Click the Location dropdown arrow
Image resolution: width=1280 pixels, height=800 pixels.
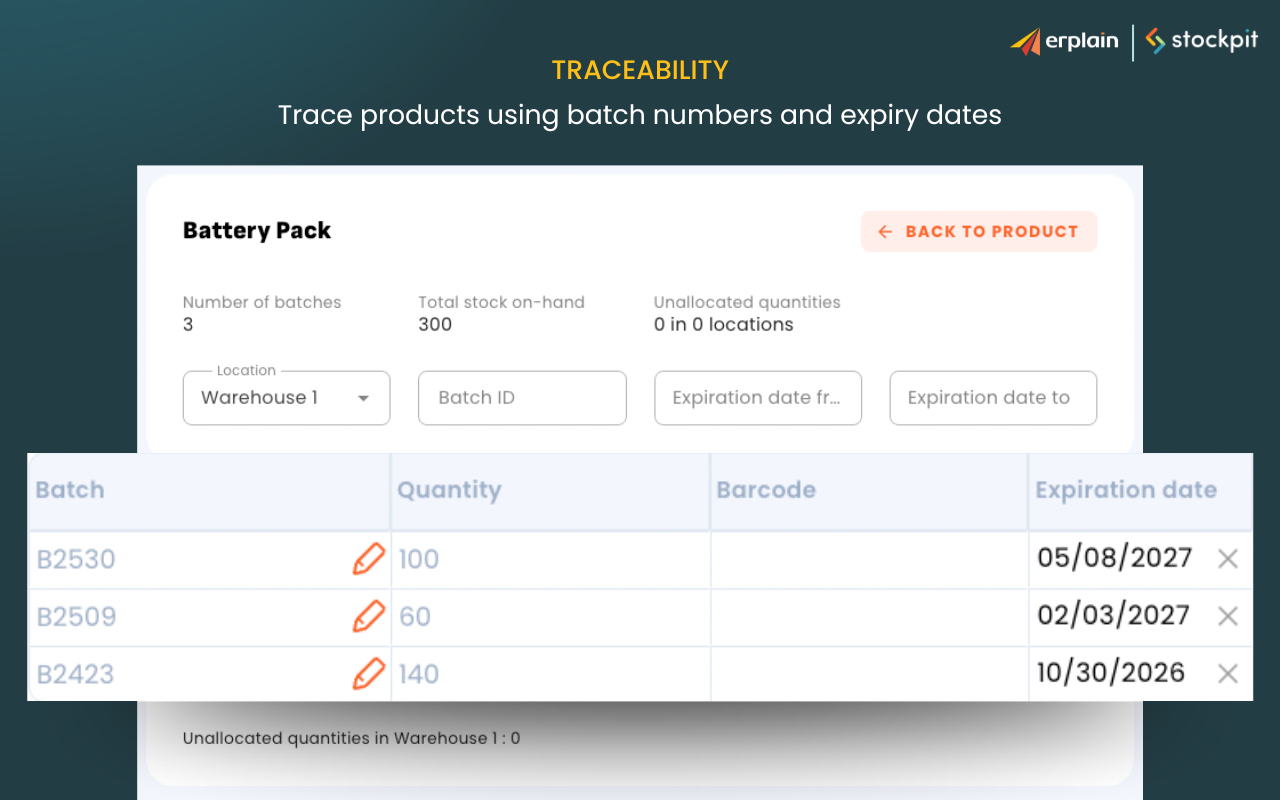tap(364, 398)
